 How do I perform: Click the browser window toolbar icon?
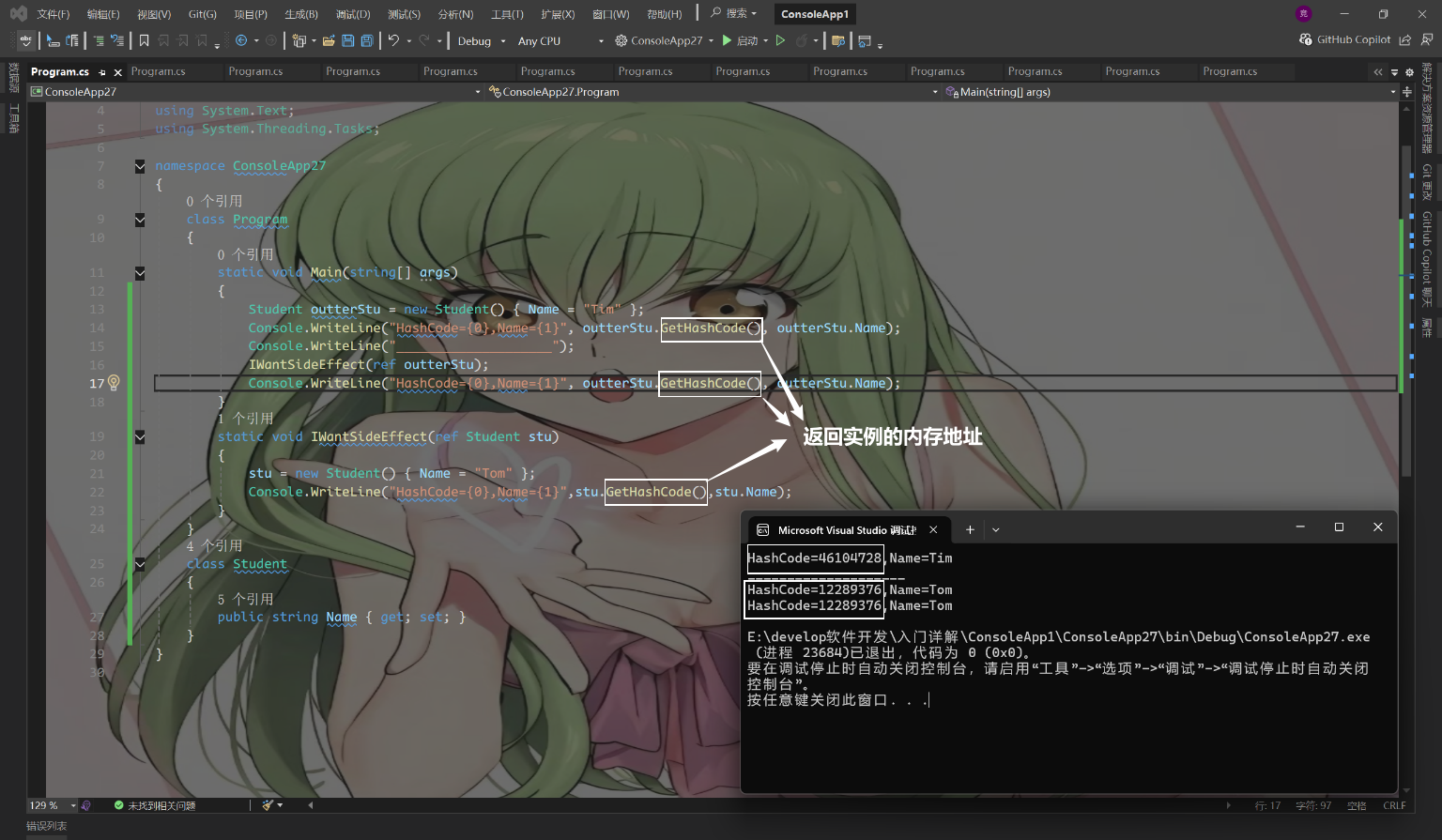click(x=865, y=40)
